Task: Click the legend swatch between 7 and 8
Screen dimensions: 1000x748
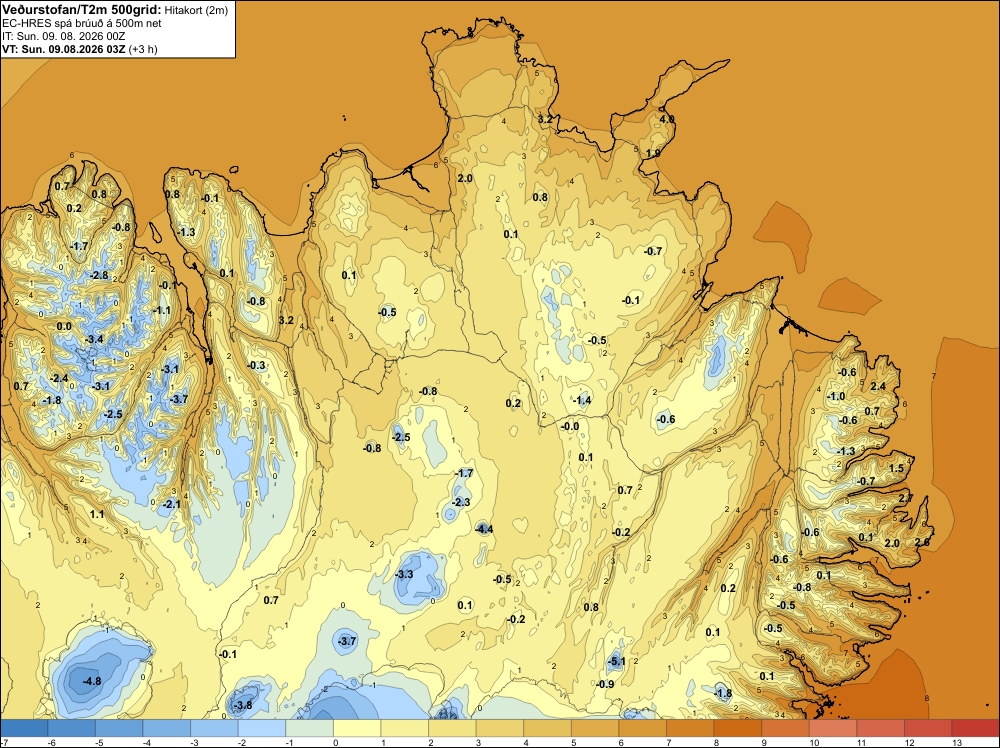Action: pos(691,728)
